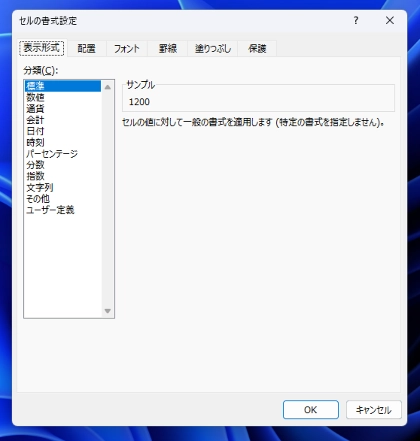Screen dimensions: 420x441
Task: Switch to the 表示形式 tab
Action: [42, 48]
